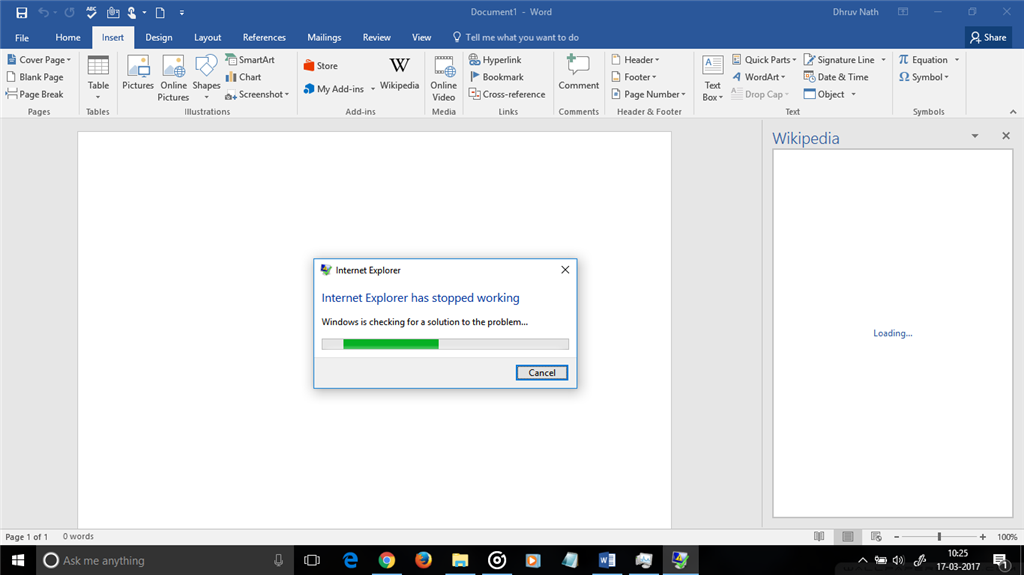Add a new Comment
The width and height of the screenshot is (1024, 575).
tap(578, 73)
